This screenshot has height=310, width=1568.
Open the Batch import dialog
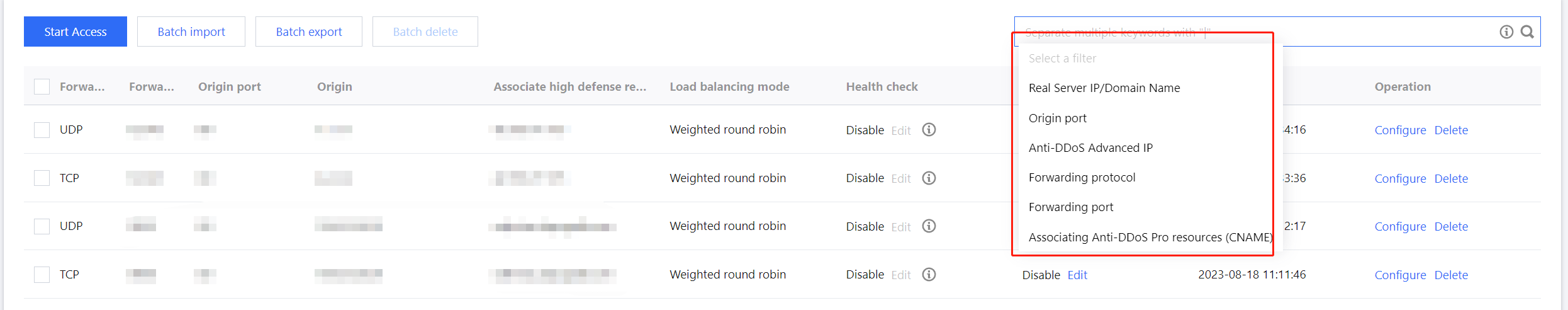(191, 32)
